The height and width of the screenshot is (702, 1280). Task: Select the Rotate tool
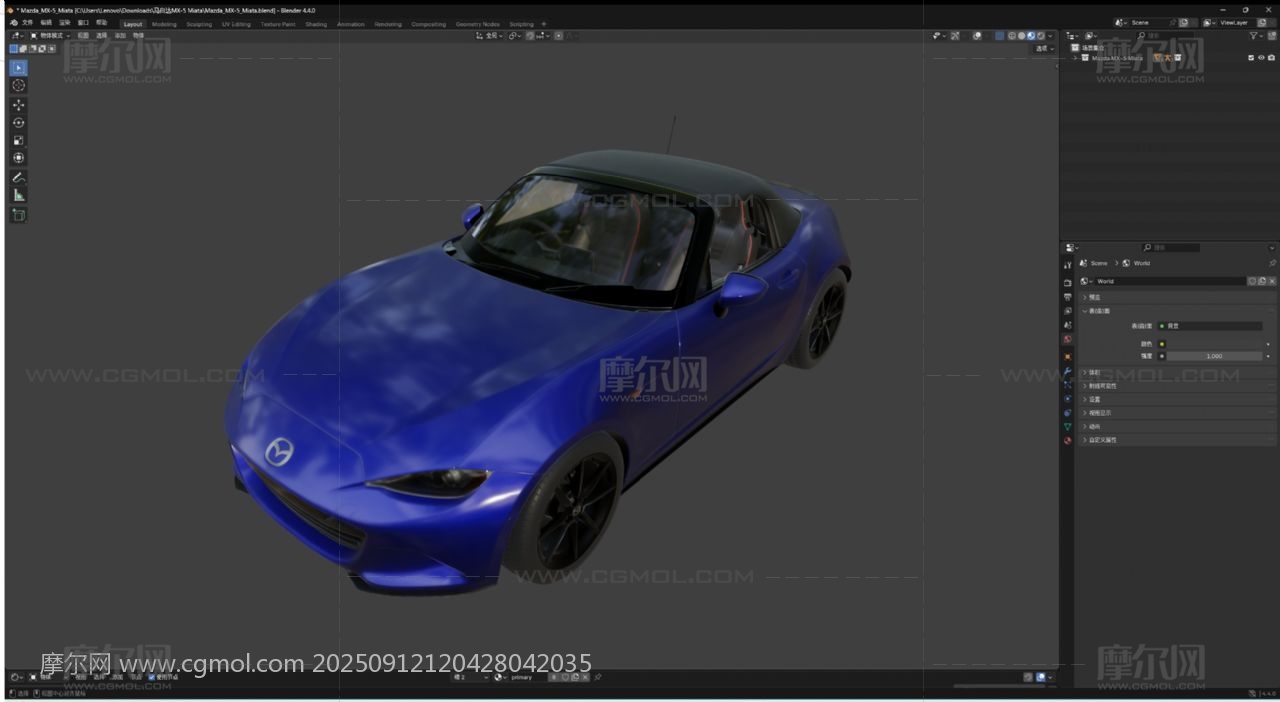point(19,122)
